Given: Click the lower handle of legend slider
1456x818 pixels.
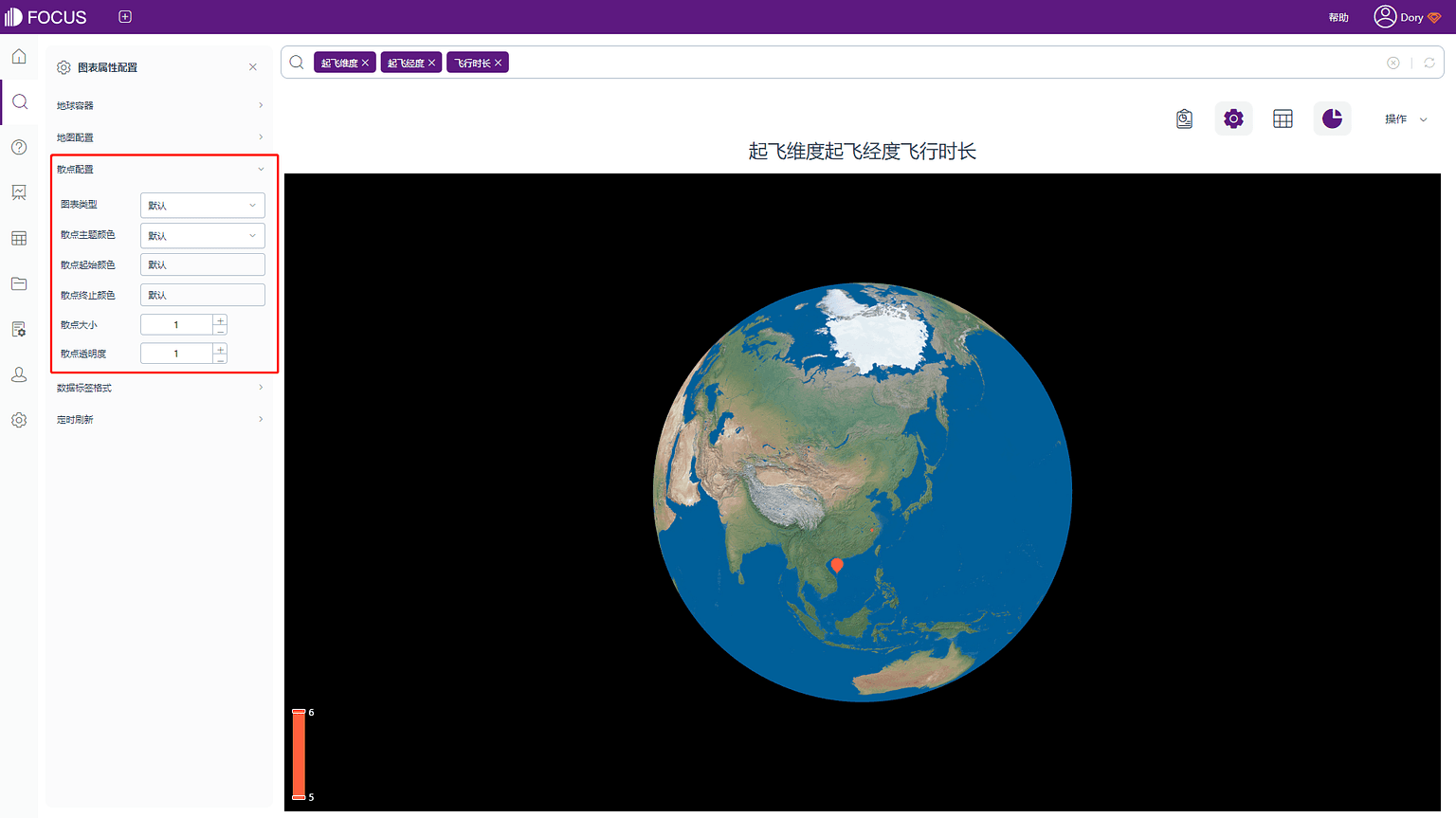Looking at the screenshot, I should click(x=299, y=797).
